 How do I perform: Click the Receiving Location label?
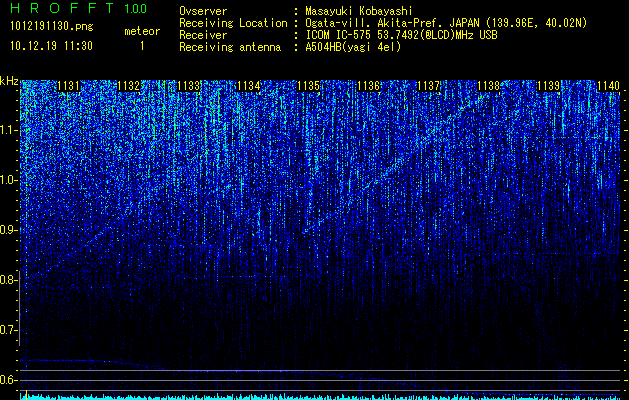233,23
